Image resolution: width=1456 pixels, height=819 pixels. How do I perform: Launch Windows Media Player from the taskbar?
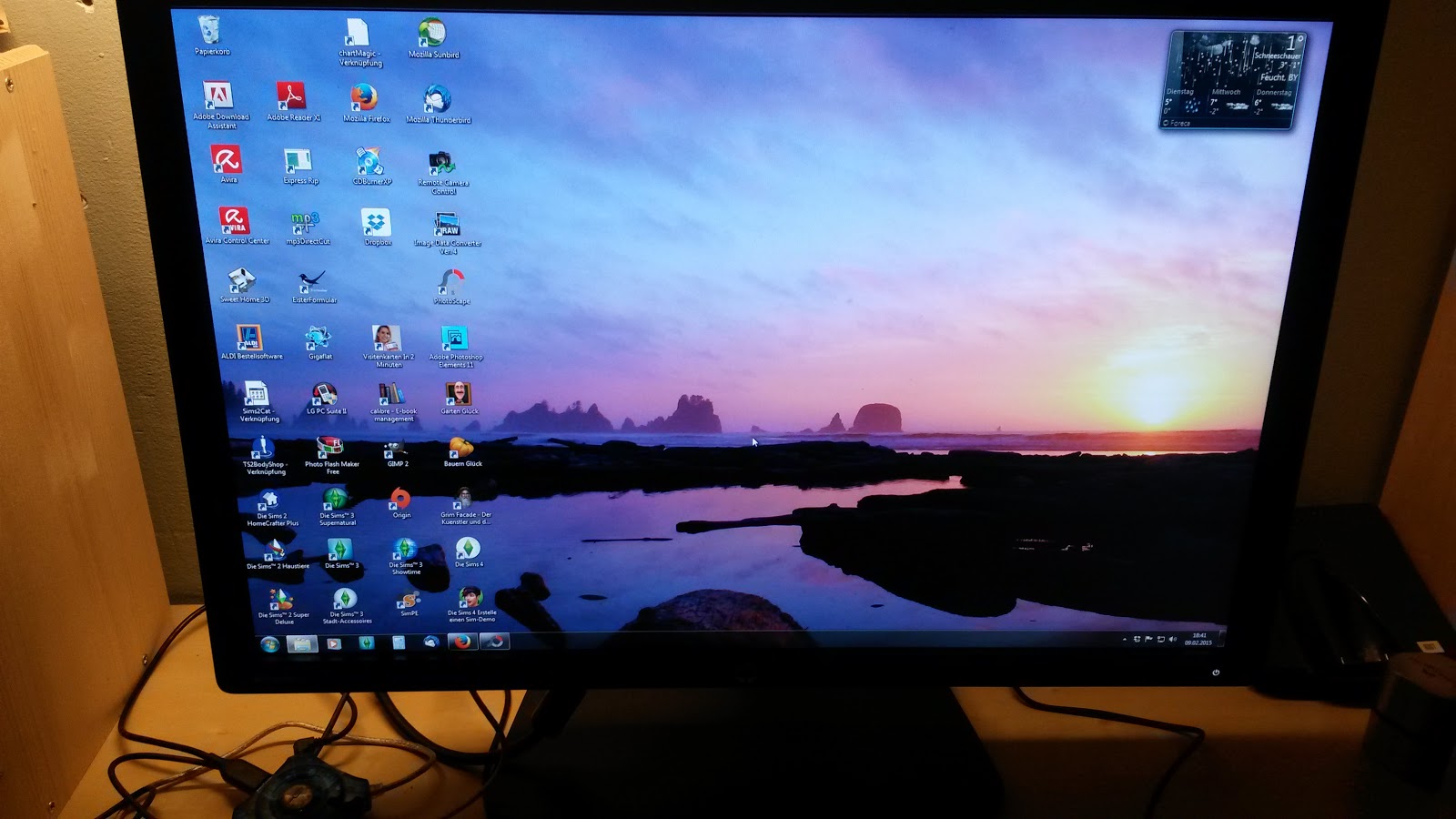tap(334, 643)
